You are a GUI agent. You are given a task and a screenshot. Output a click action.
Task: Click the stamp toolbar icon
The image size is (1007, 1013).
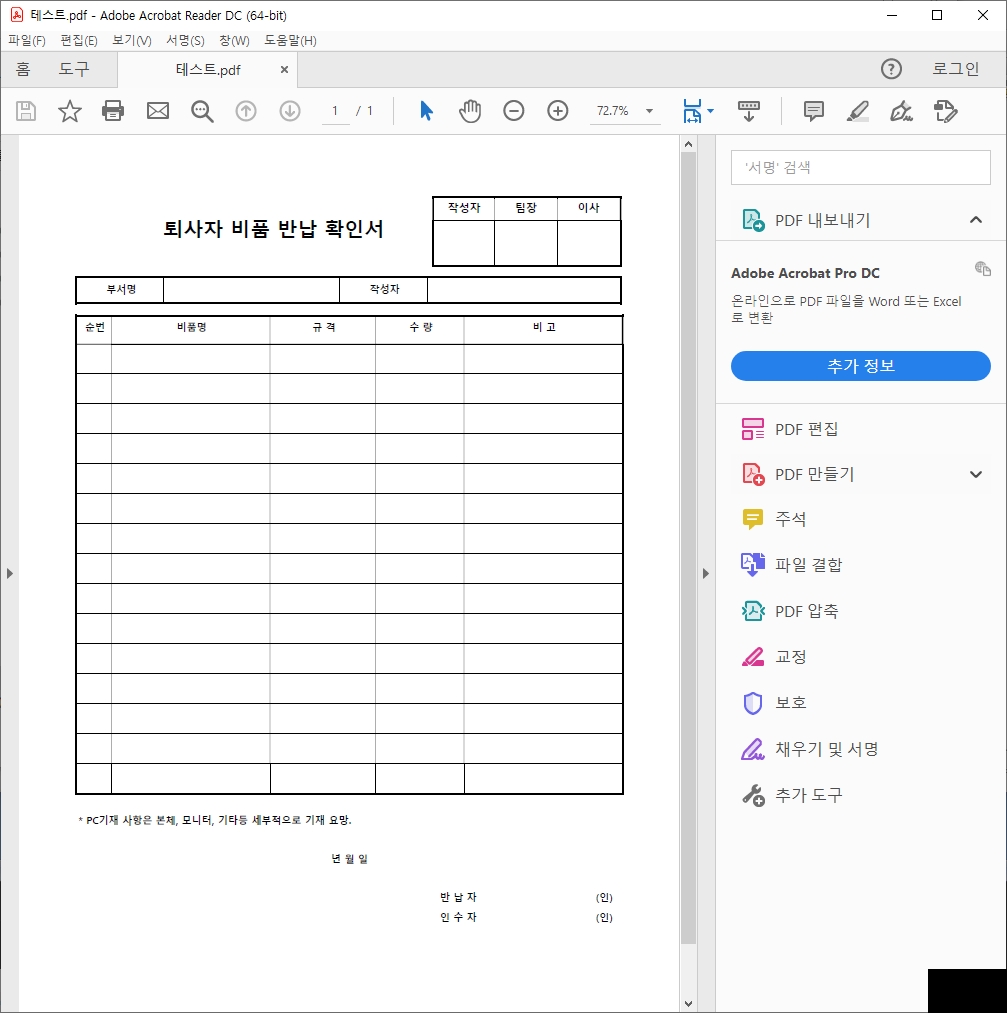point(946,111)
